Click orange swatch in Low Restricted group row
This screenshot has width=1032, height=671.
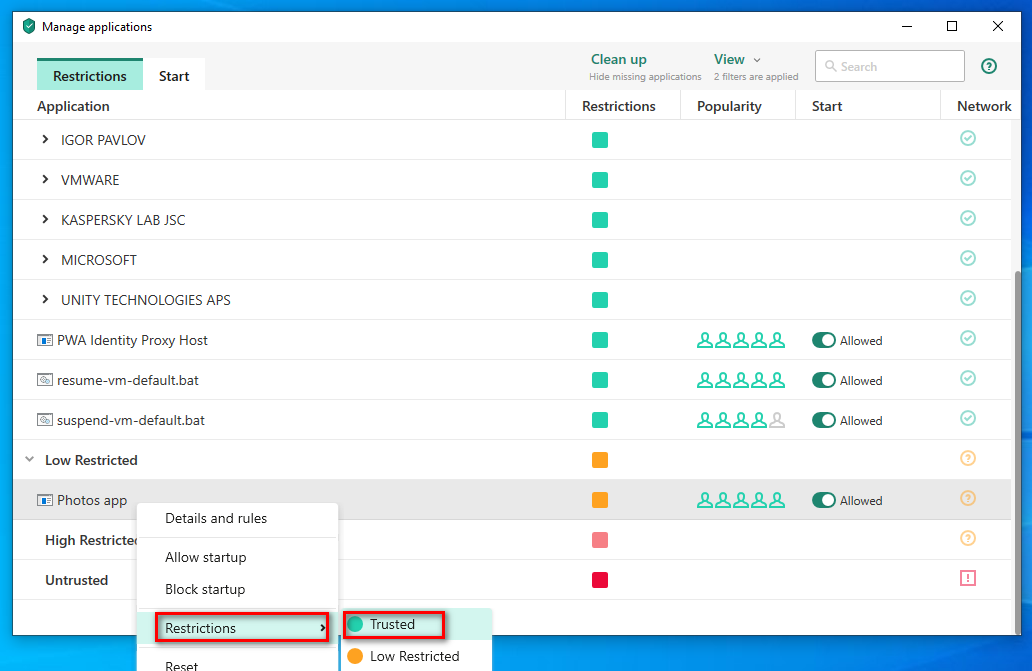point(600,460)
